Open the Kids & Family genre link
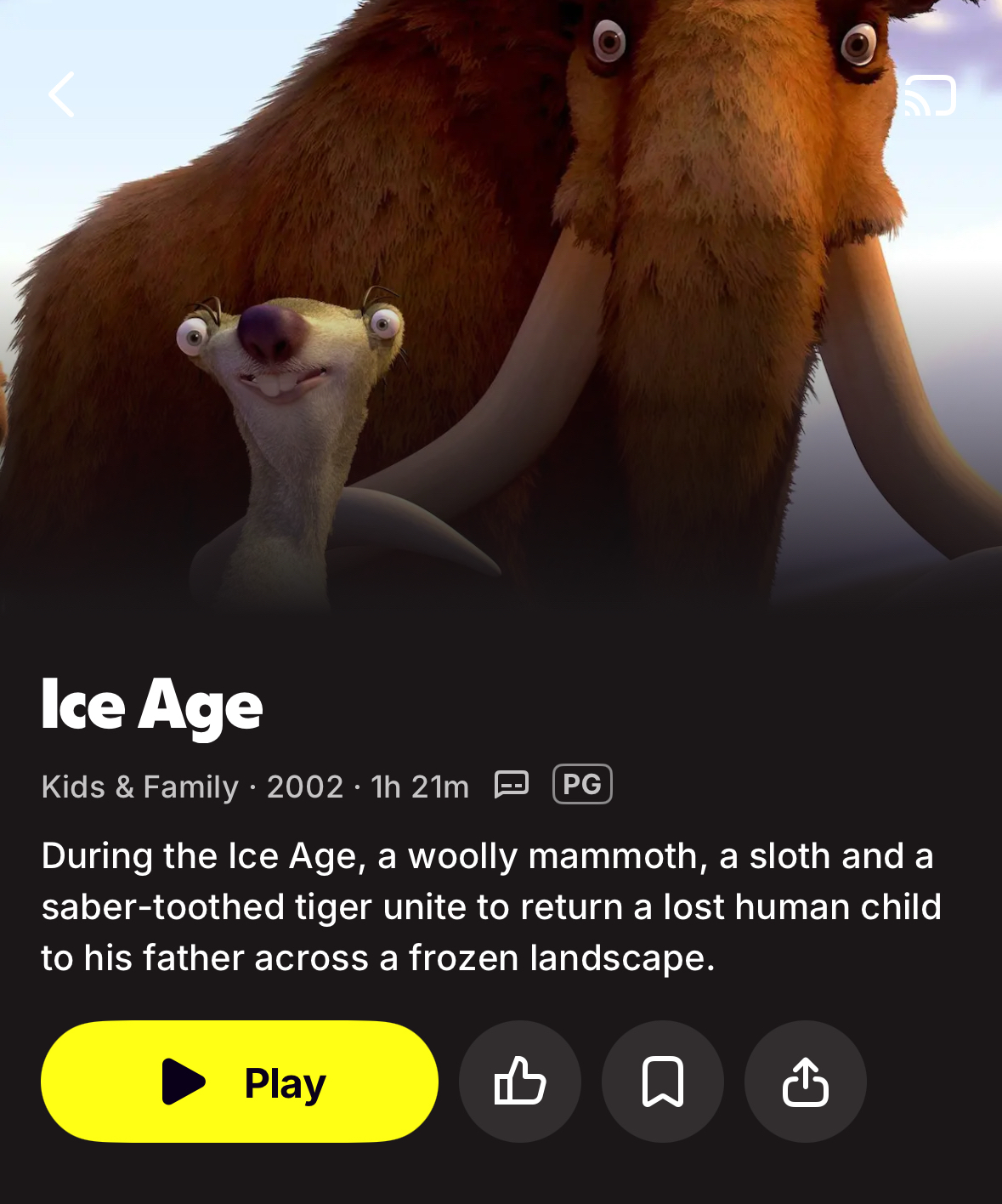This screenshot has height=1204, width=1002. click(x=140, y=787)
